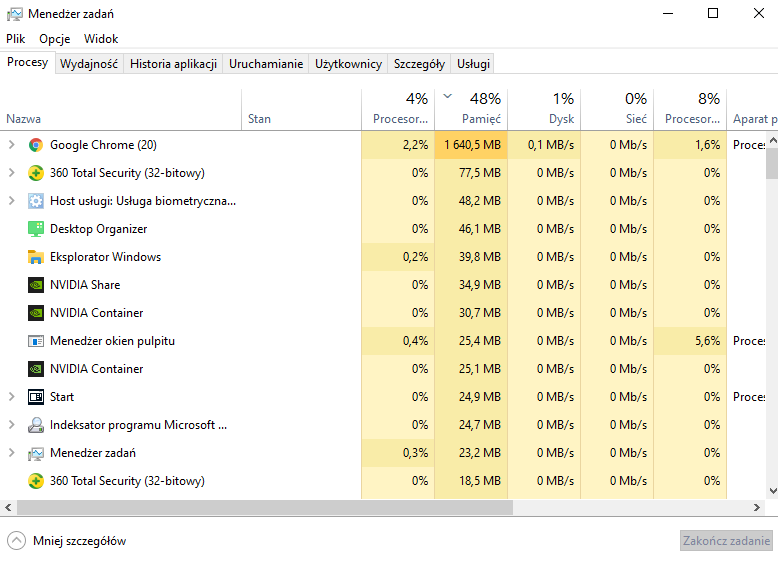Switch to the Użytkownicy tab

point(348,64)
